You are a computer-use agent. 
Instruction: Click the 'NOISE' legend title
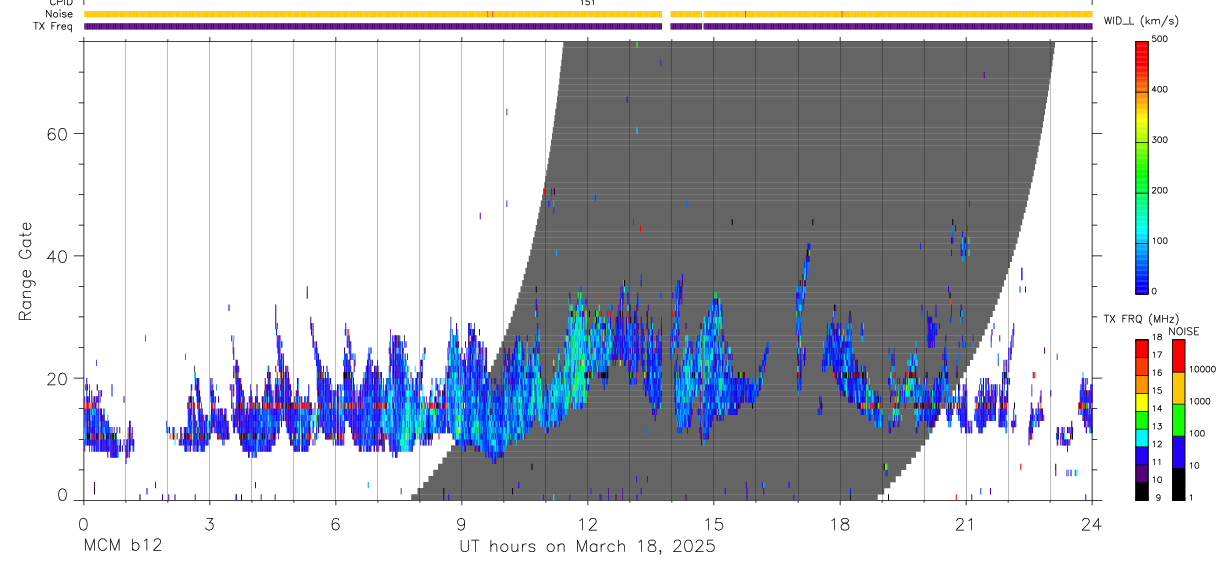(x=1183, y=331)
